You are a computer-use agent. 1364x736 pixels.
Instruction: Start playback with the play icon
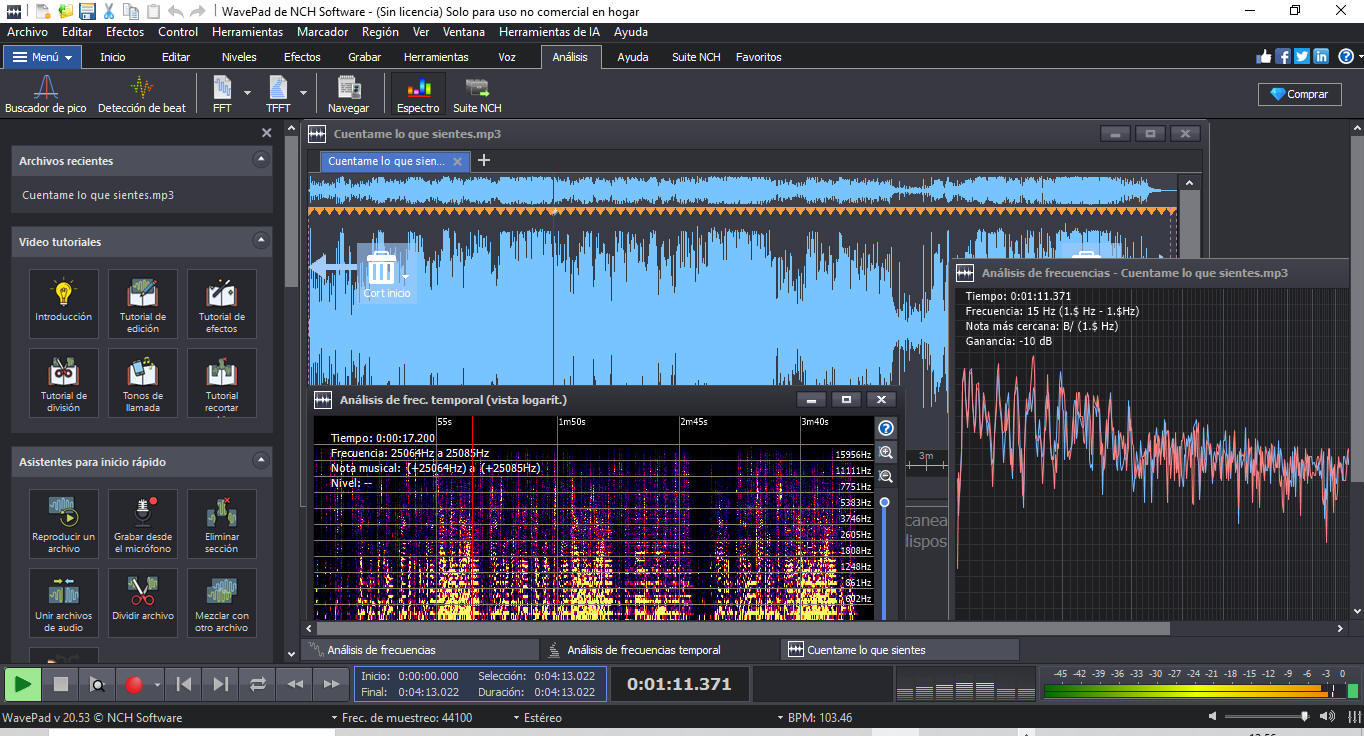pyautogui.click(x=22, y=683)
